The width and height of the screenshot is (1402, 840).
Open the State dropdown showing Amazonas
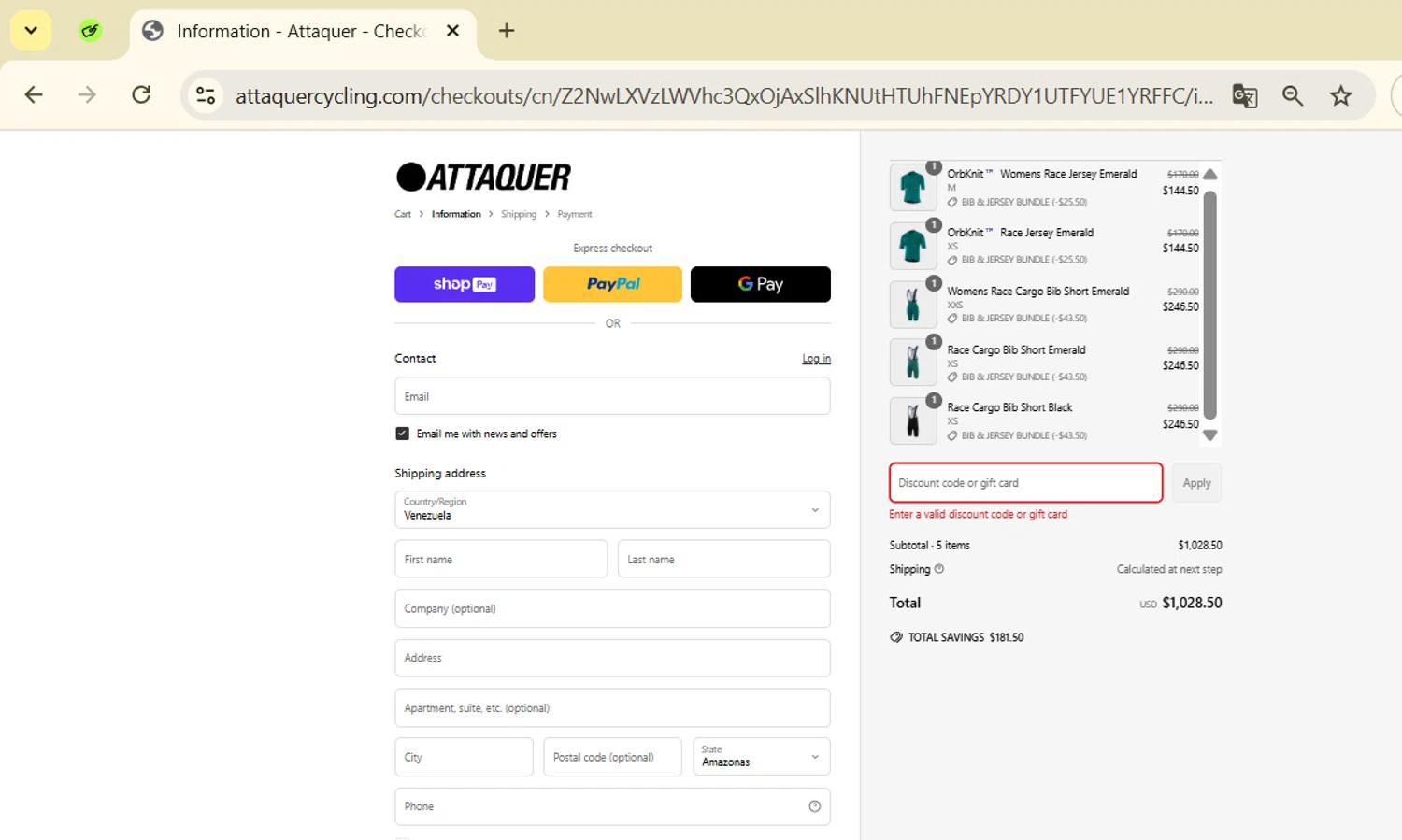tap(761, 757)
